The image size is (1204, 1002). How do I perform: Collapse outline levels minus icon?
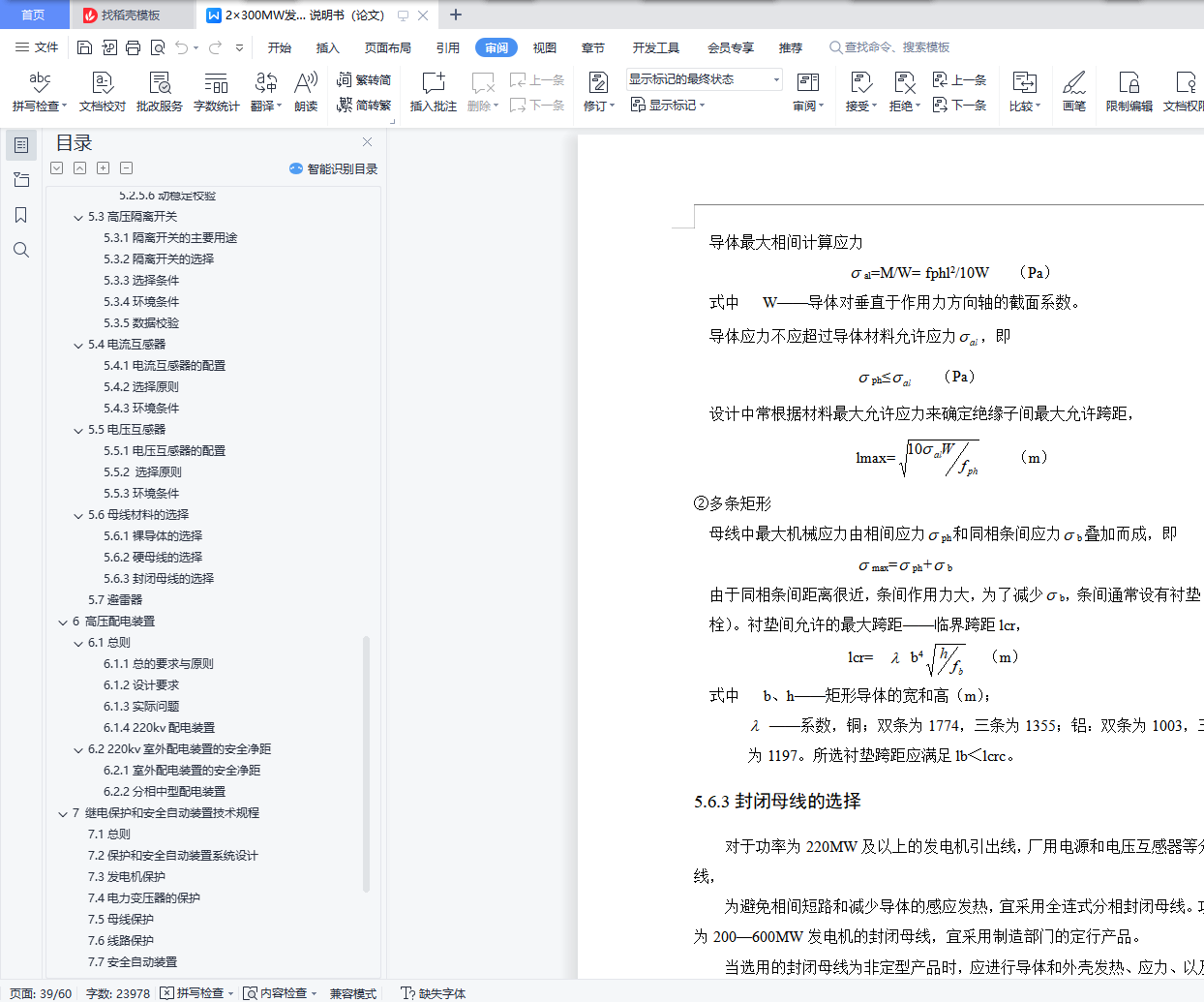(x=126, y=168)
